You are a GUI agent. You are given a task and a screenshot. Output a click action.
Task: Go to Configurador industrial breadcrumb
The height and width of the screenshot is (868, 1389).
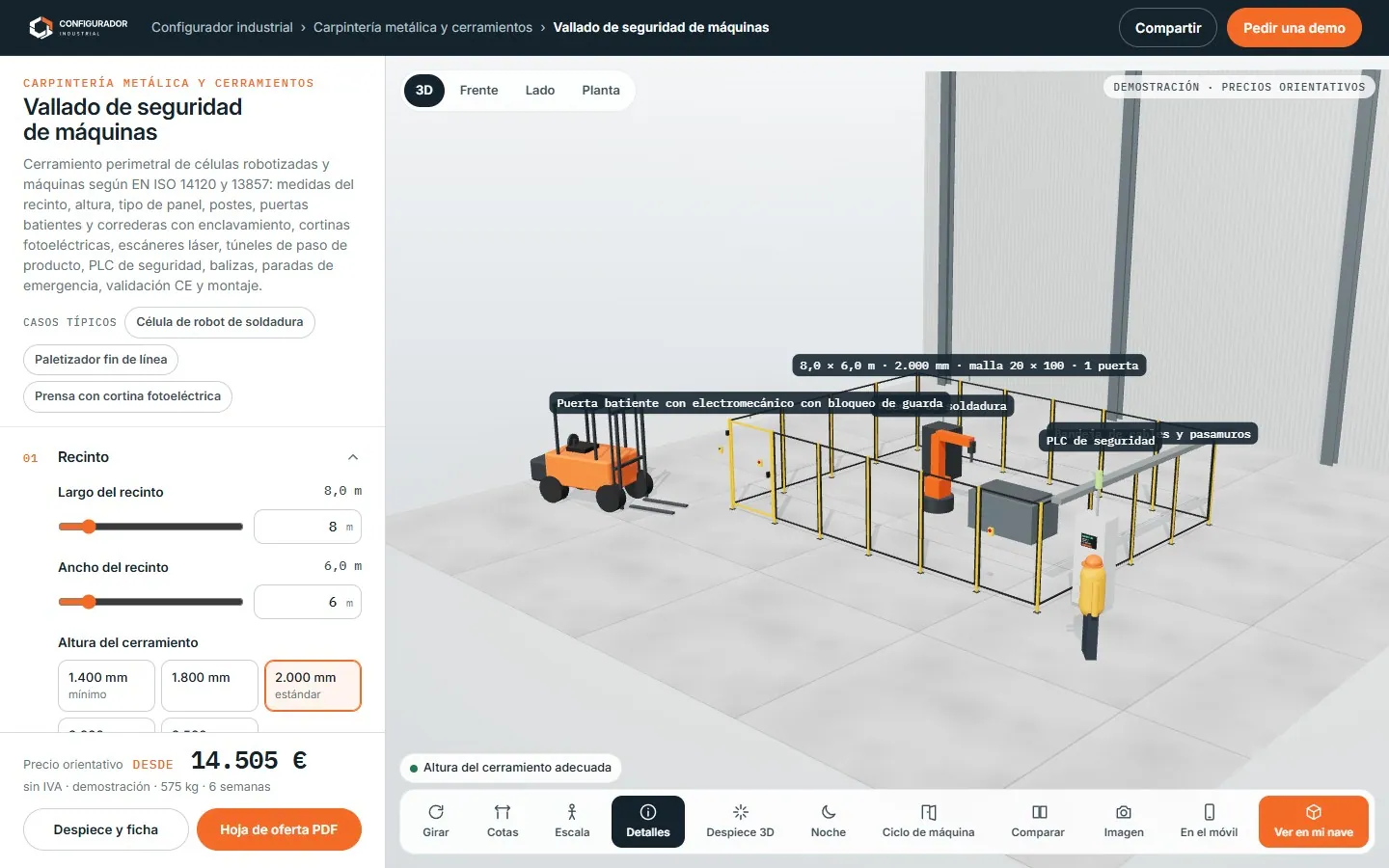click(x=222, y=27)
